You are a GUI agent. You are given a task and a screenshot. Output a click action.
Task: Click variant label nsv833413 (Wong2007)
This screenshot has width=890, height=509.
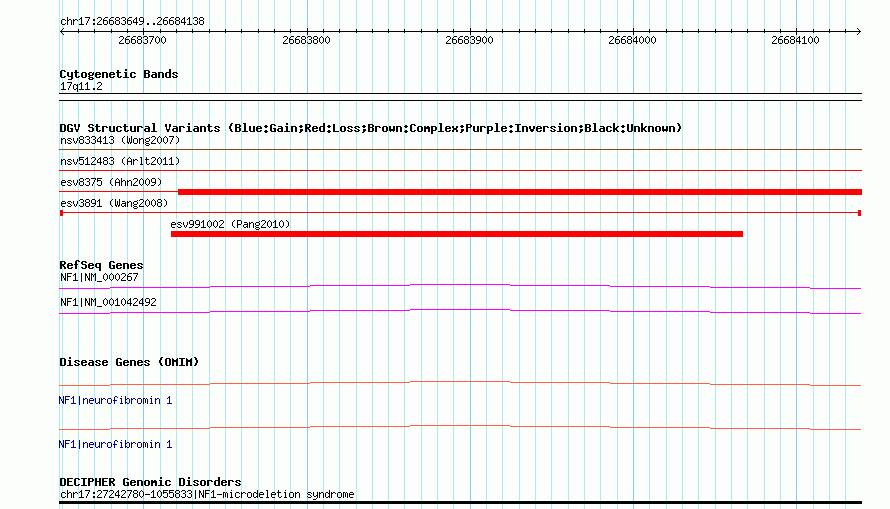coord(120,140)
